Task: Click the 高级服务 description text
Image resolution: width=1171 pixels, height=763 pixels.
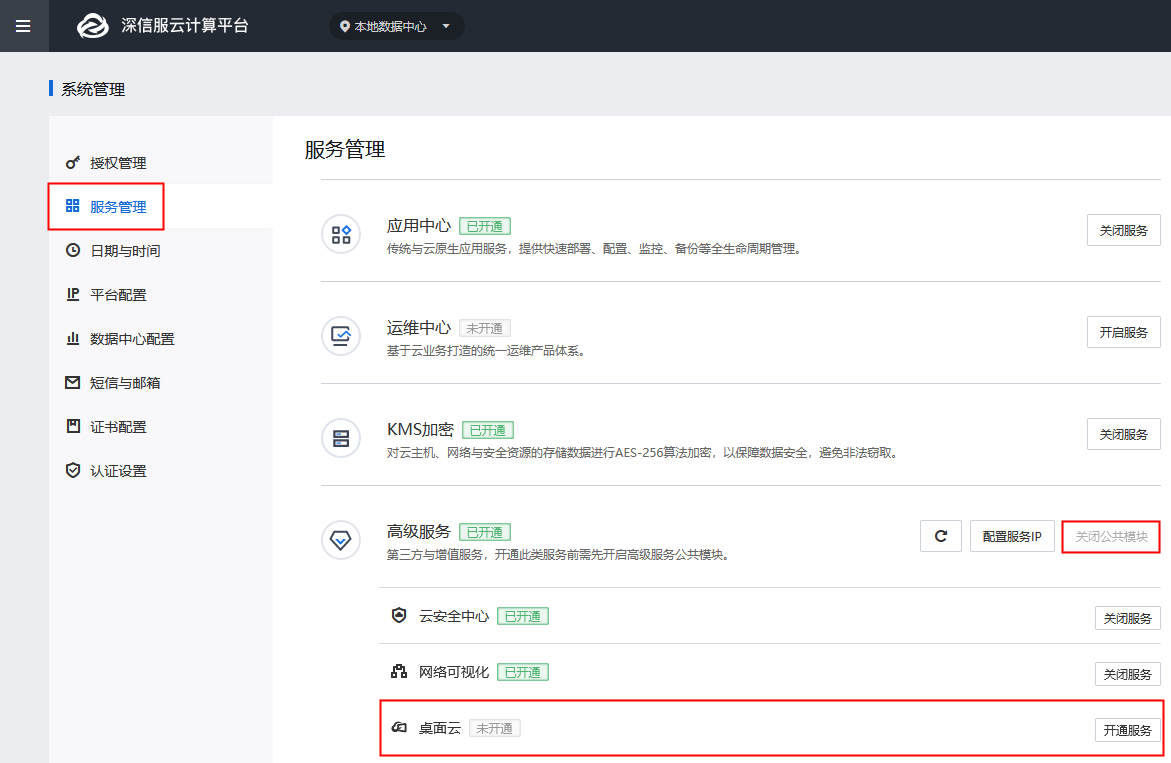Action: click(x=558, y=555)
